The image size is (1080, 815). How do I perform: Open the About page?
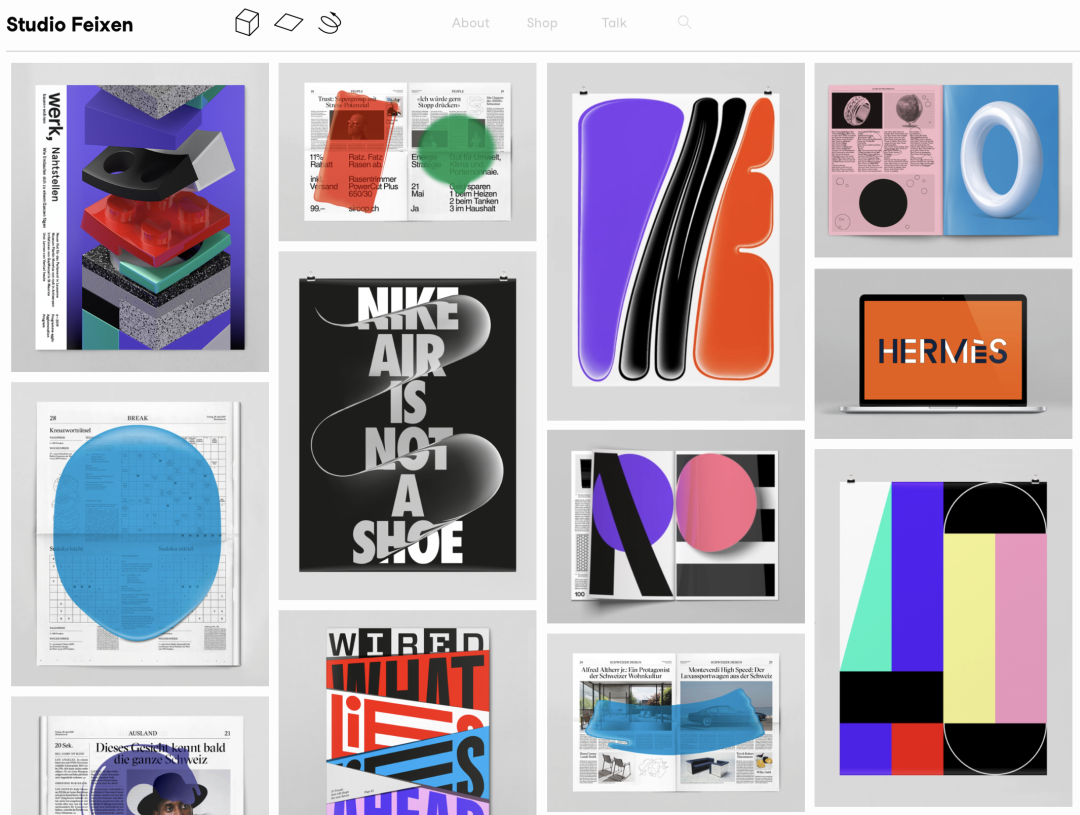[470, 23]
